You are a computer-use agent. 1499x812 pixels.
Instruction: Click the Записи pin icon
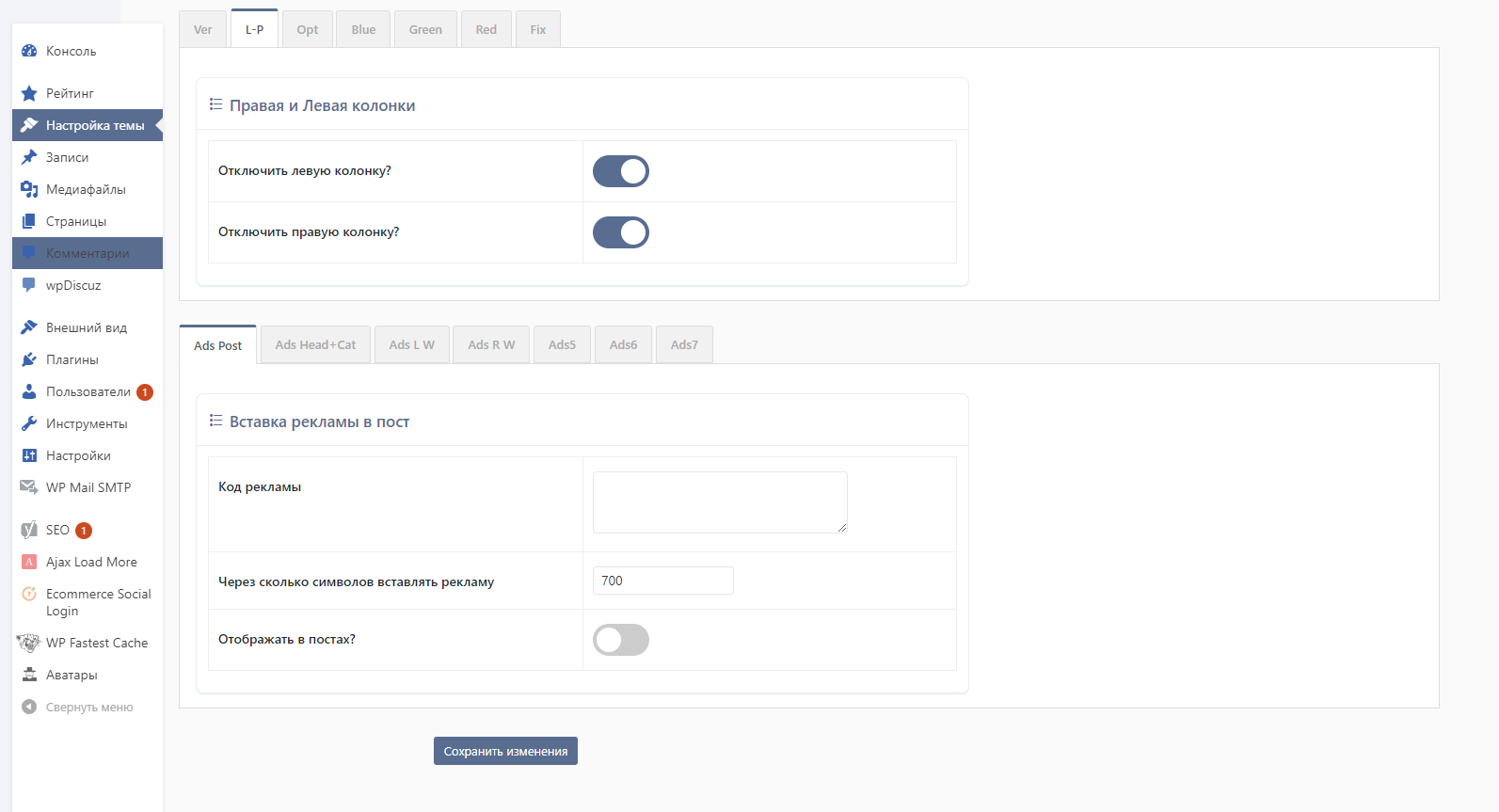29,157
